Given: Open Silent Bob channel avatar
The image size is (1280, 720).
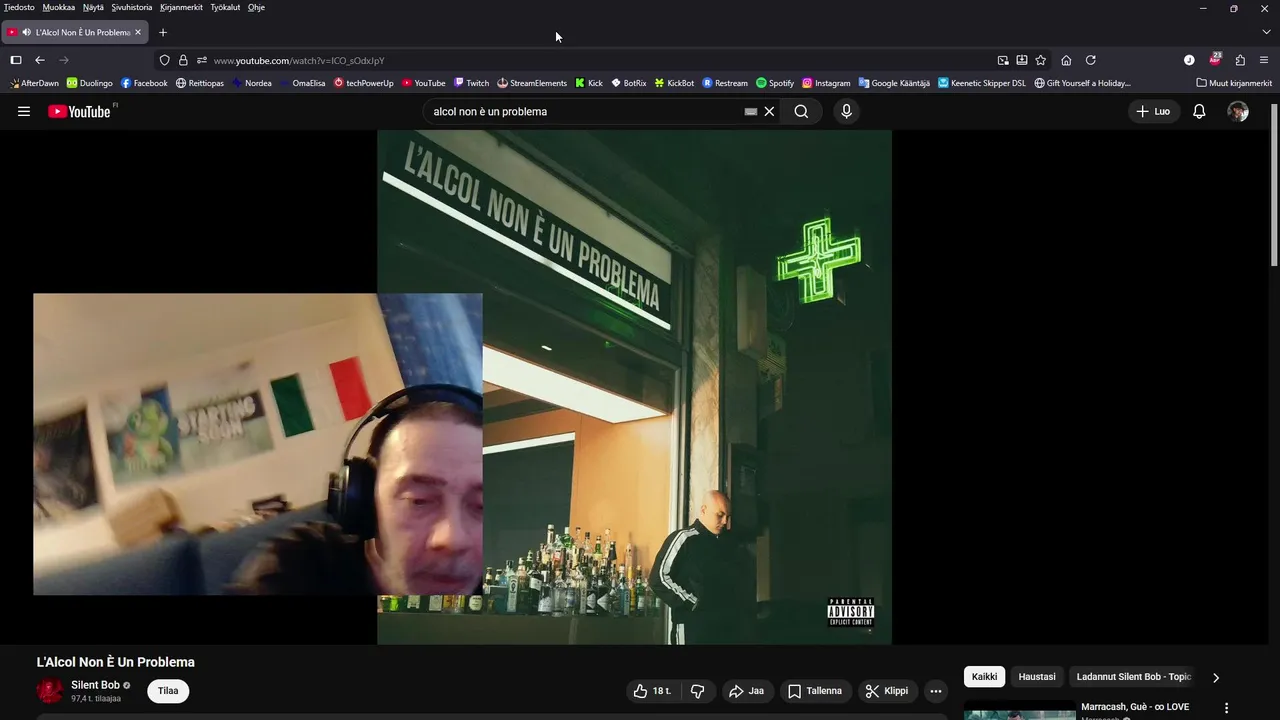Looking at the screenshot, I should [x=50, y=691].
